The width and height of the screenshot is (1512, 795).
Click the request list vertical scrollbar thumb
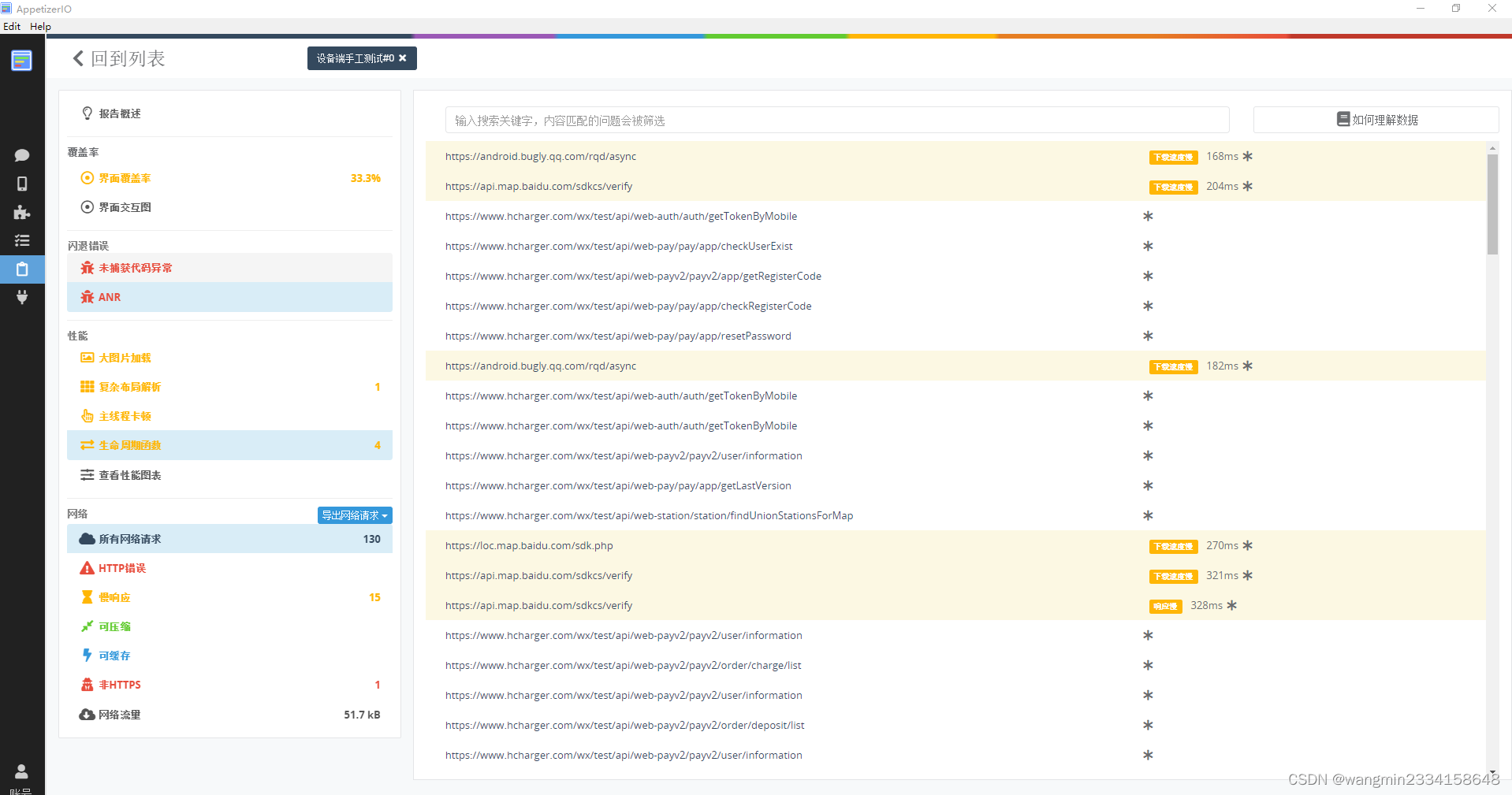tap(1492, 204)
